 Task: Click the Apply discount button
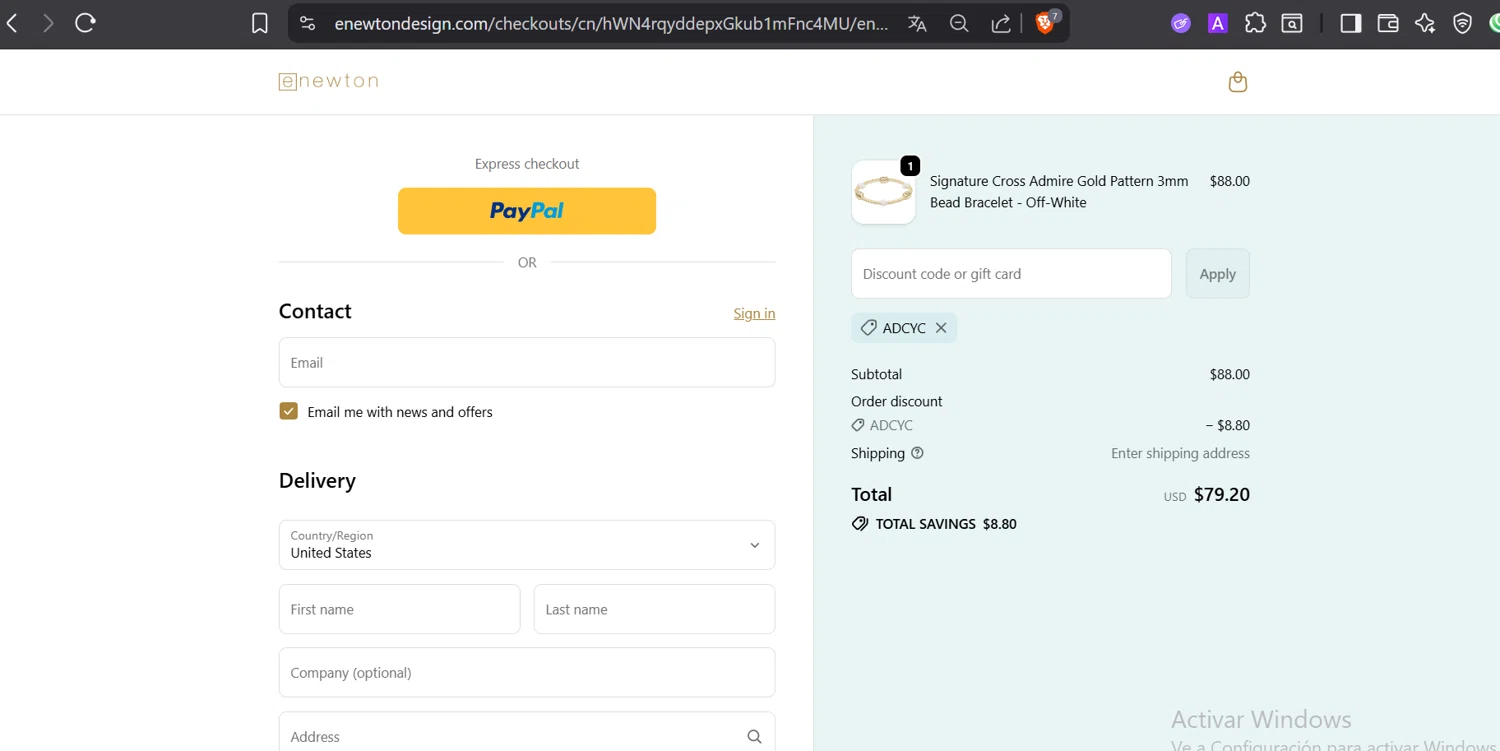(1217, 274)
